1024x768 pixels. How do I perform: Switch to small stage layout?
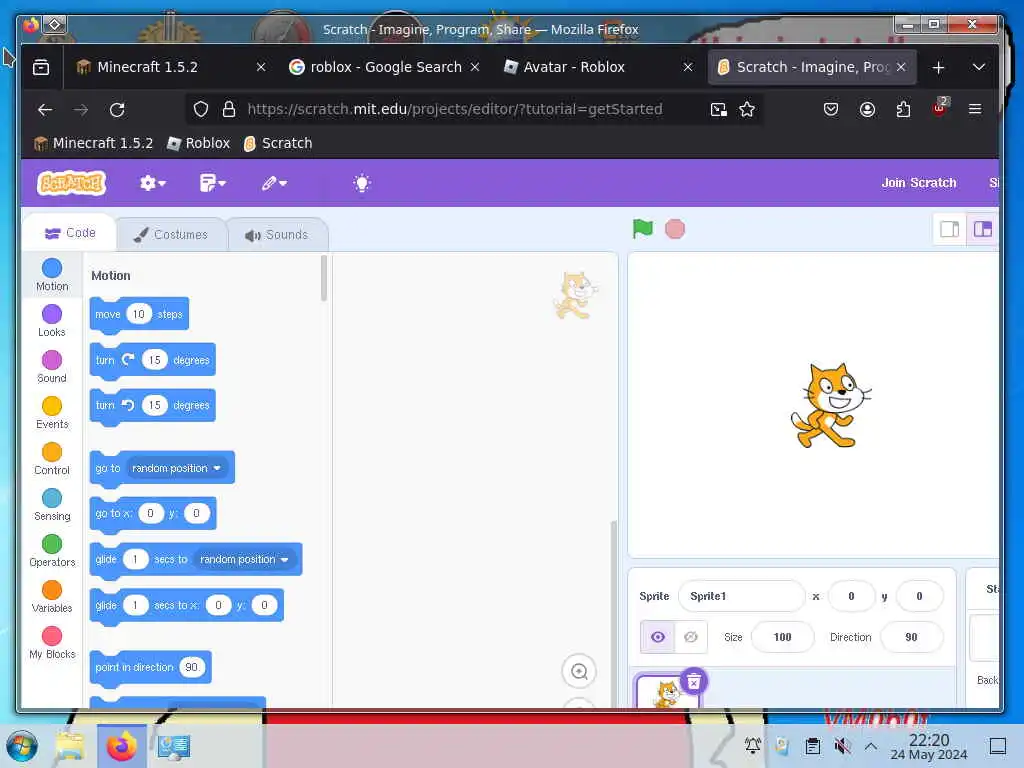(x=950, y=229)
